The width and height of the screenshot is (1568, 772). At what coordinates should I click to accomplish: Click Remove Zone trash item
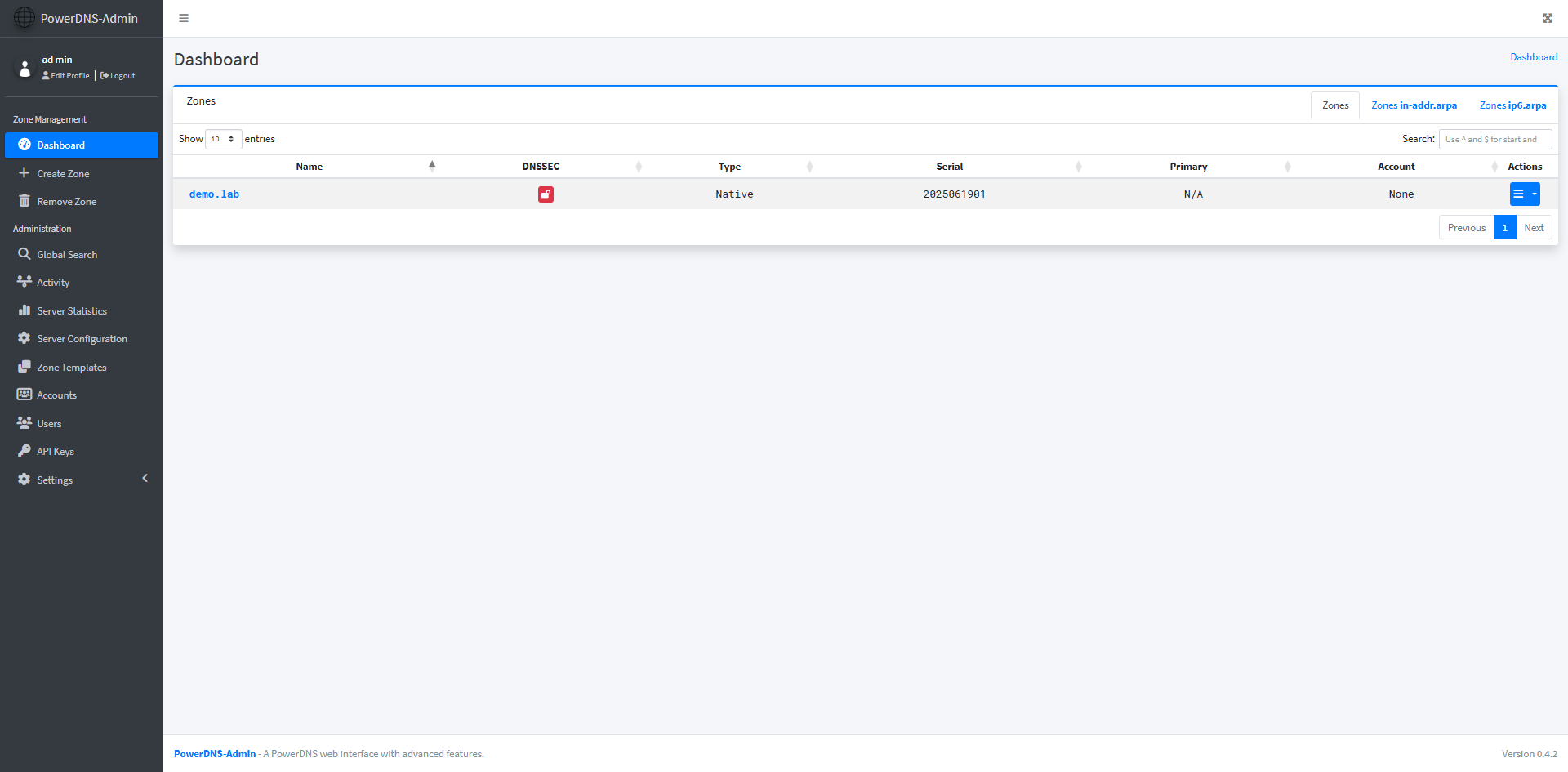point(66,202)
